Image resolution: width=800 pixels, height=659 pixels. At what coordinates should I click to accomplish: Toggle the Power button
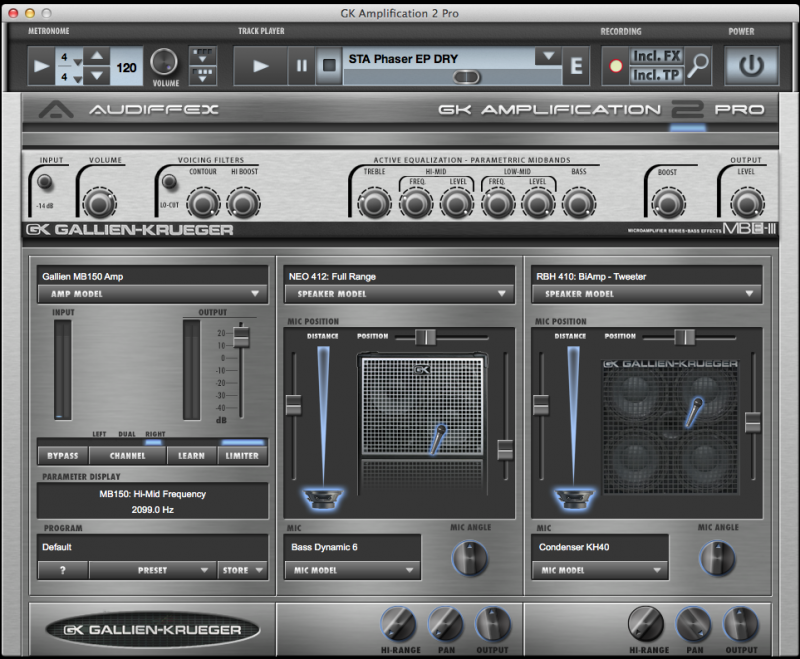[x=751, y=65]
